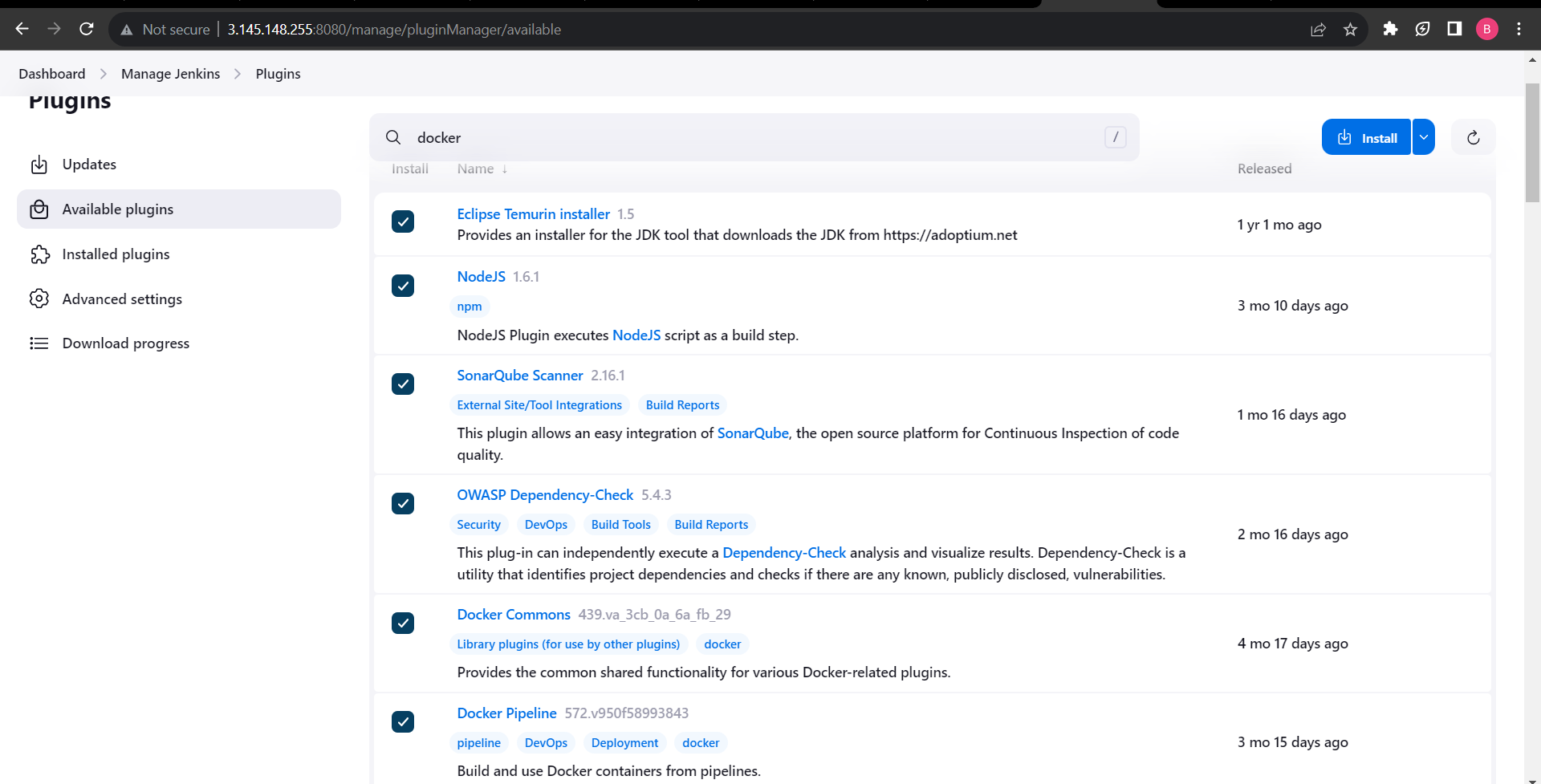This screenshot has height=784, width=1541.
Task: Open the SonarQube Scanner plugin link
Action: (x=519, y=376)
